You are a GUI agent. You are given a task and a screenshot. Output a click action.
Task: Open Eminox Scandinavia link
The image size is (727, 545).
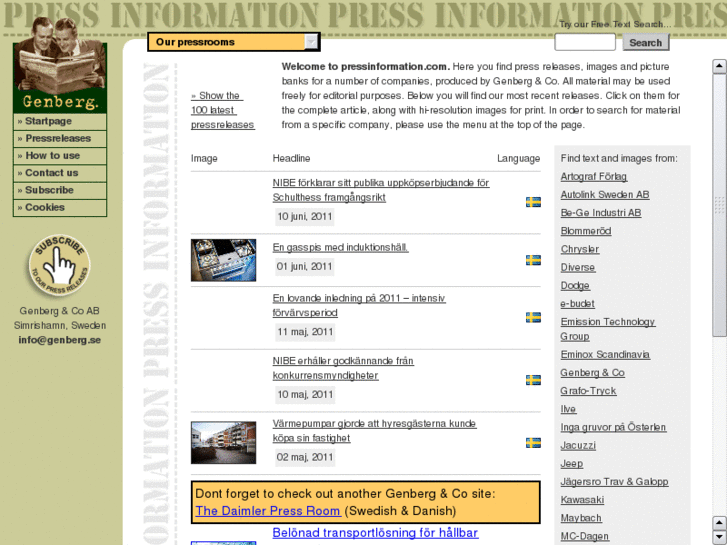coord(605,354)
